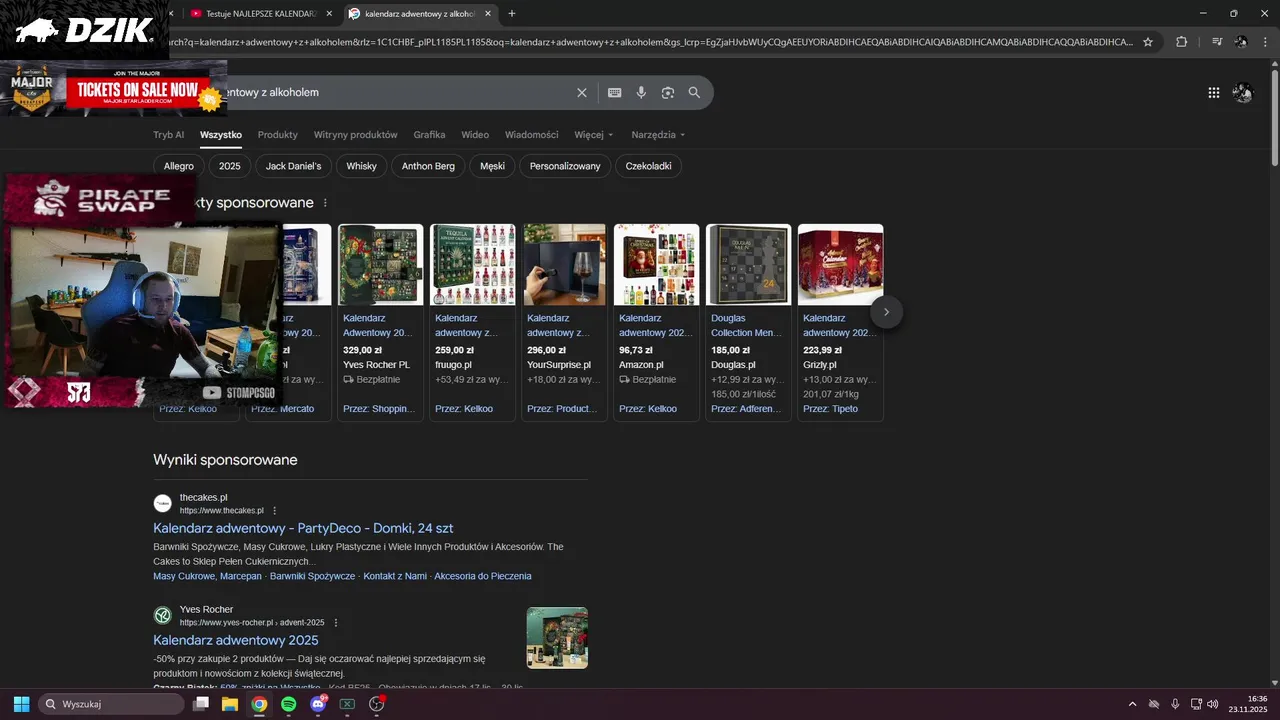
Task: Apply the 'Jack Daniel's' filter chip
Action: [x=293, y=166]
